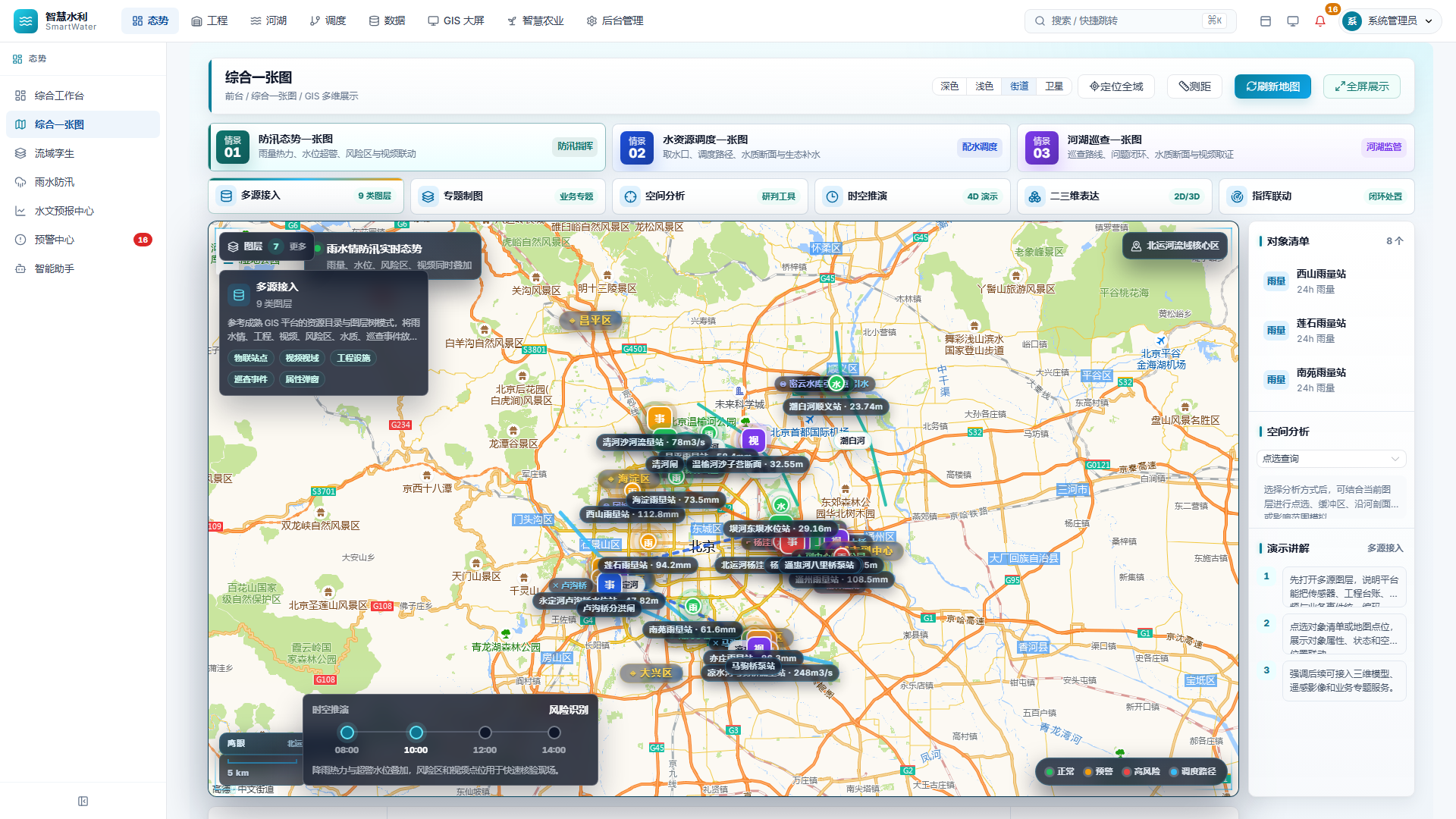Open notifications bell with 16 badge
The height and width of the screenshot is (819, 1456).
(x=1320, y=21)
